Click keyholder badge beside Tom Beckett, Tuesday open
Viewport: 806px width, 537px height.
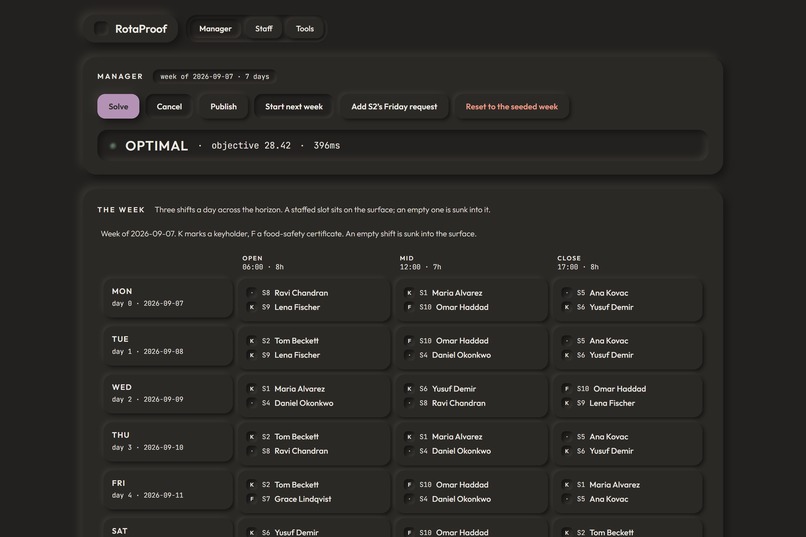click(252, 341)
